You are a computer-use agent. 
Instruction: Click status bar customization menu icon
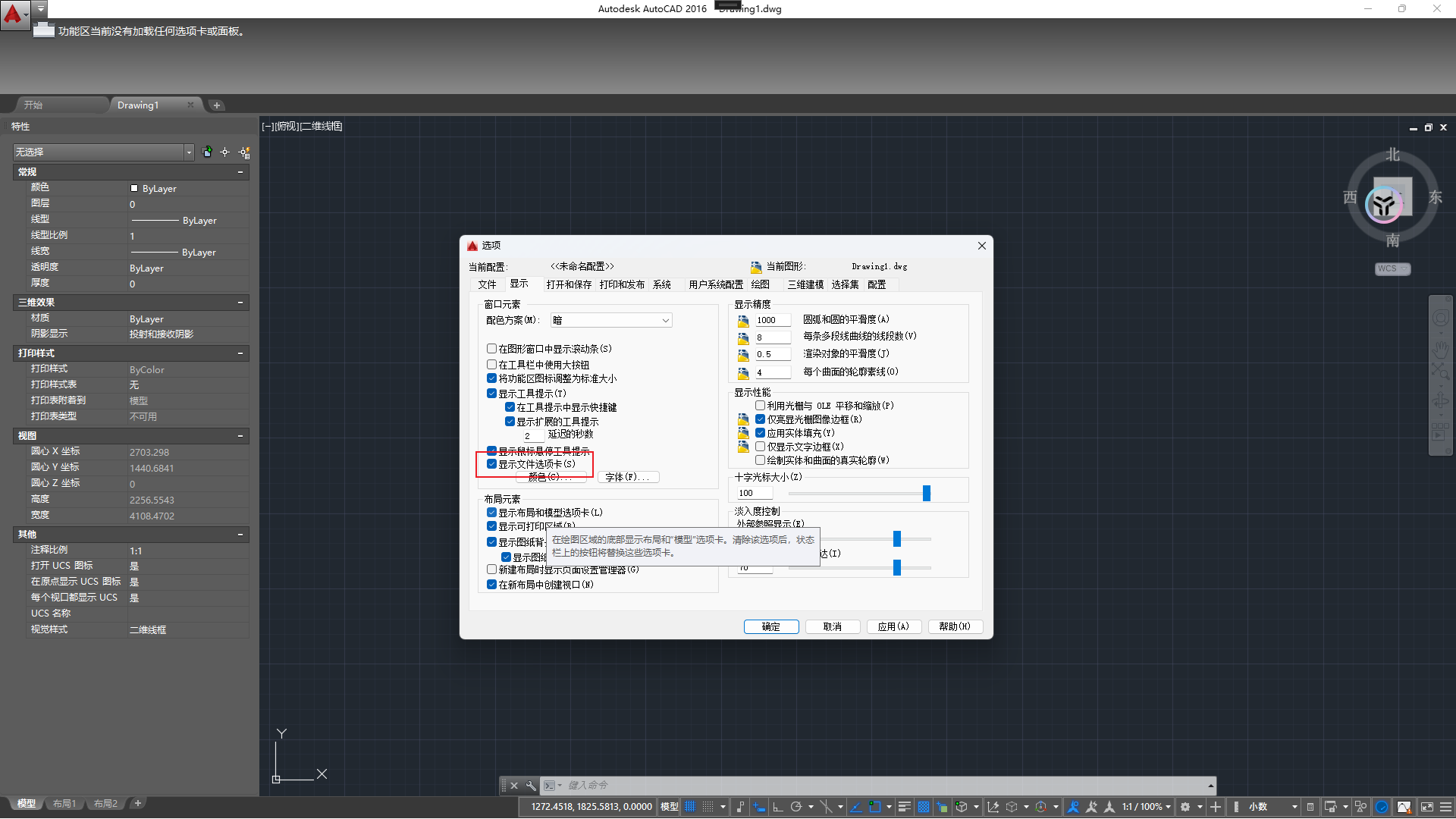pyautogui.click(x=1445, y=807)
